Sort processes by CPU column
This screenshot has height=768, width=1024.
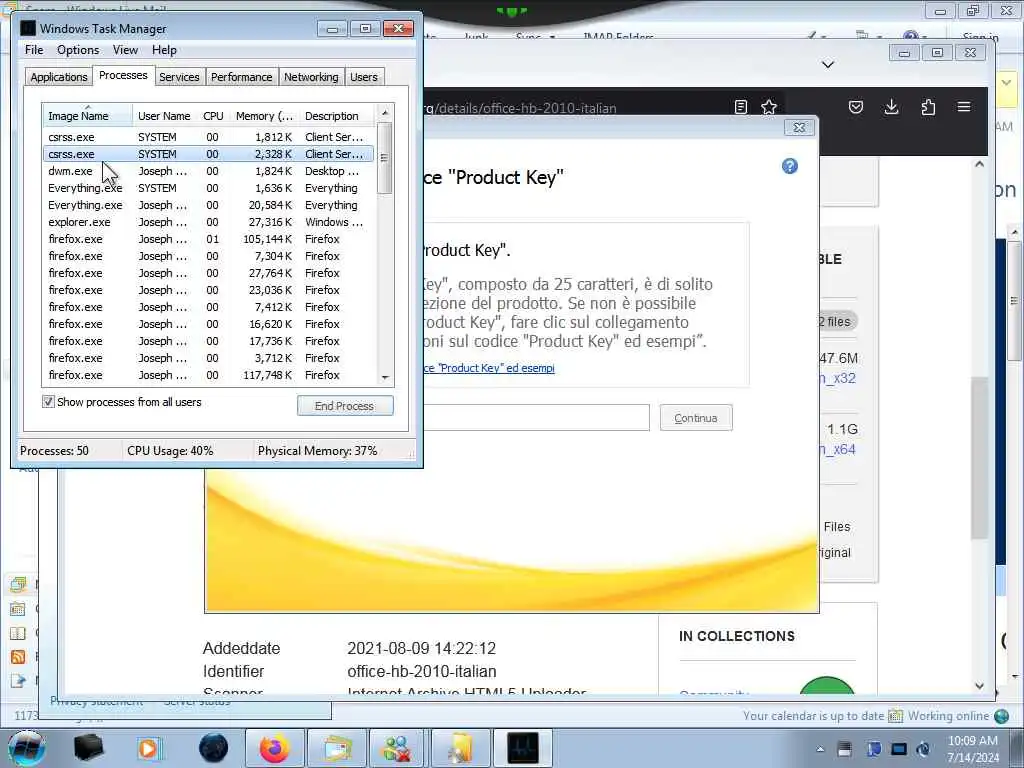pyautogui.click(x=214, y=116)
